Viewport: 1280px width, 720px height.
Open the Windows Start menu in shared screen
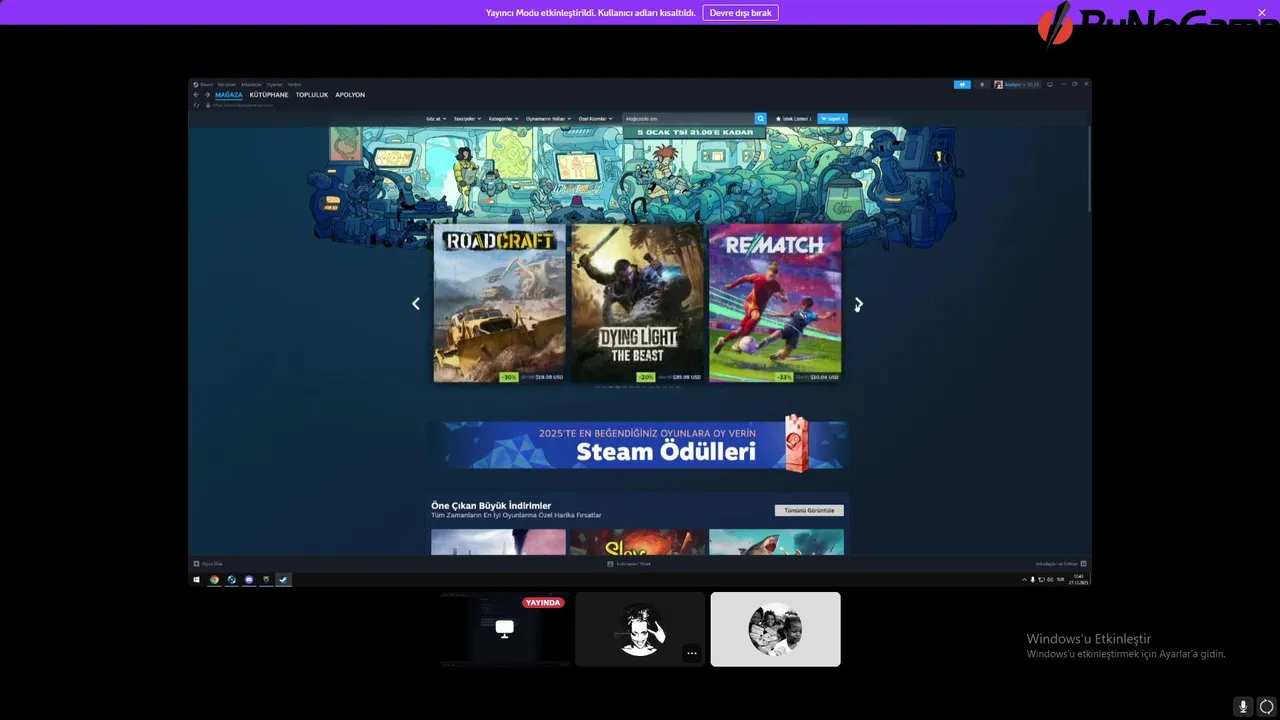(197, 580)
